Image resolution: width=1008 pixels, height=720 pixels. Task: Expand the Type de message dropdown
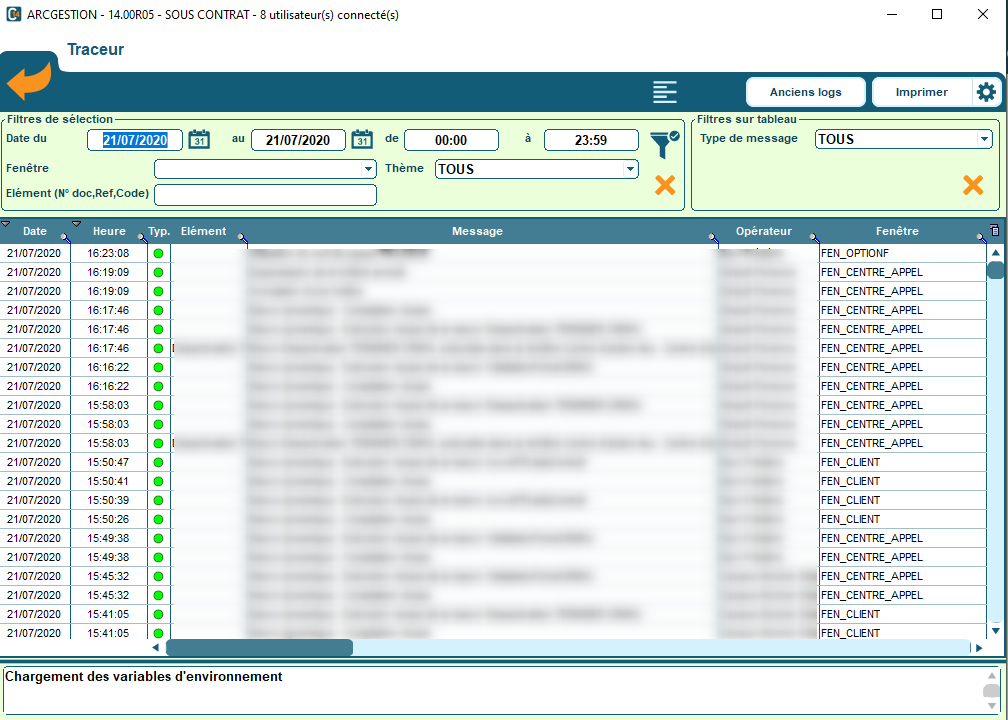[x=984, y=140]
